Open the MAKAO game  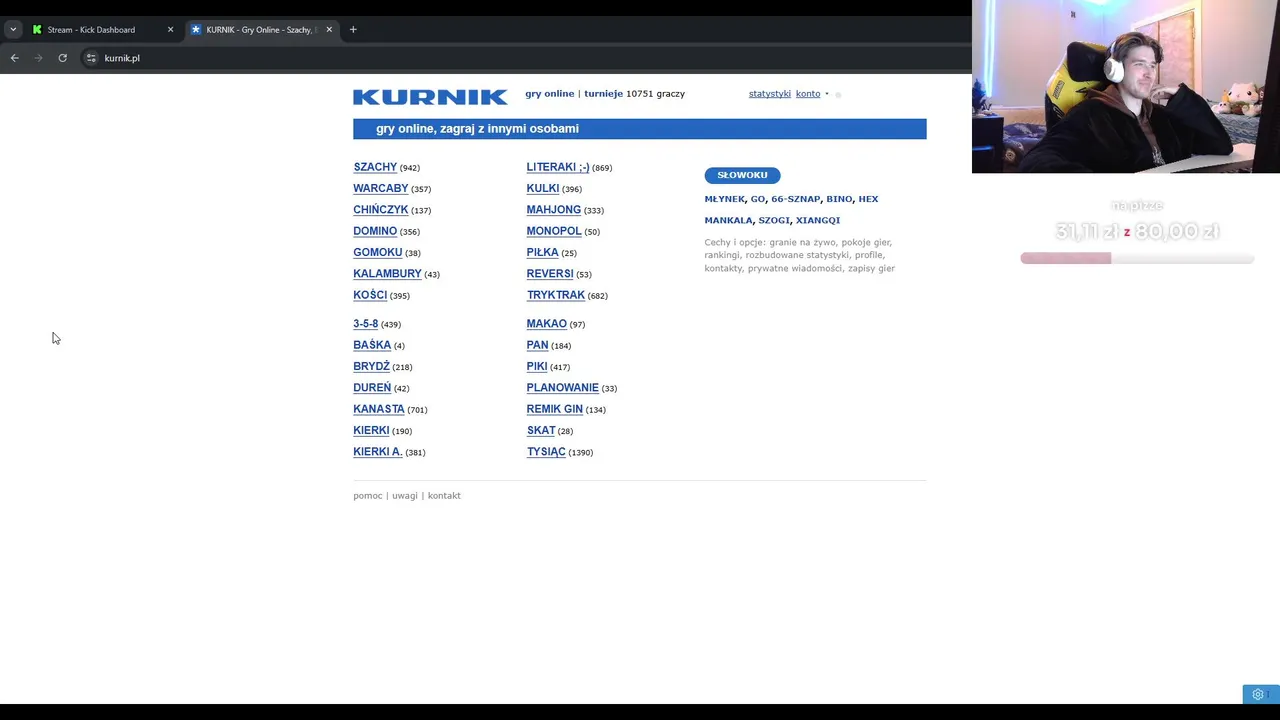coord(547,324)
